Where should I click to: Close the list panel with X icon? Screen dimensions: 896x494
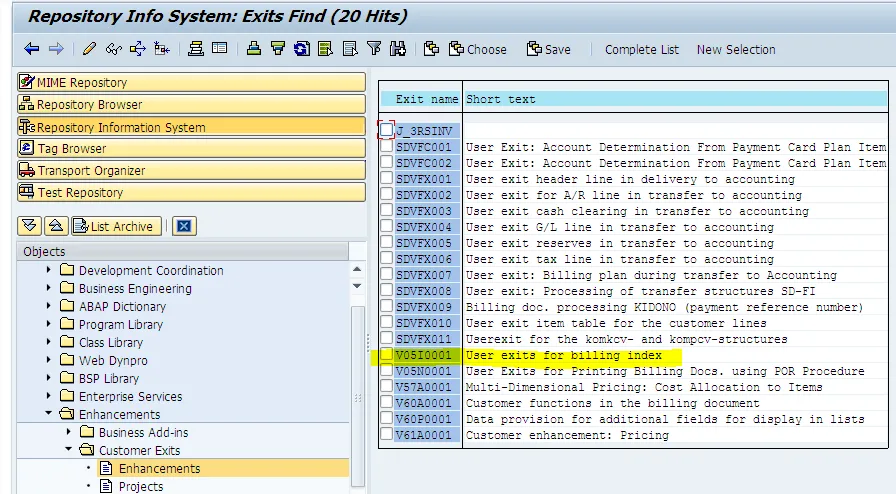pyautogui.click(x=183, y=226)
